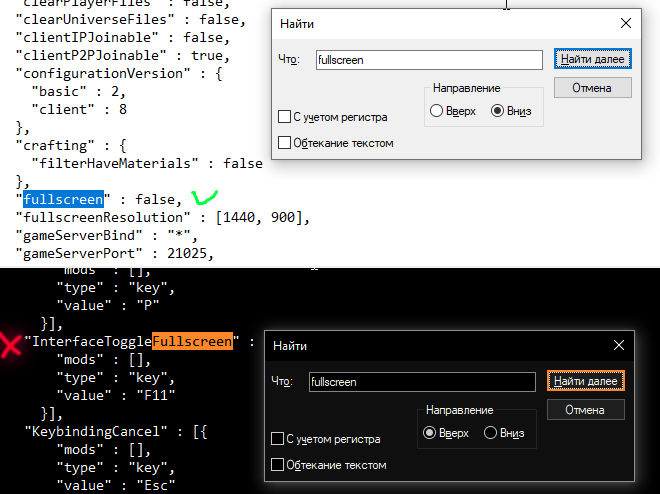This screenshot has height=494, width=660.
Task: Click the 'fullscreenResolution' line
Action: click(162, 217)
